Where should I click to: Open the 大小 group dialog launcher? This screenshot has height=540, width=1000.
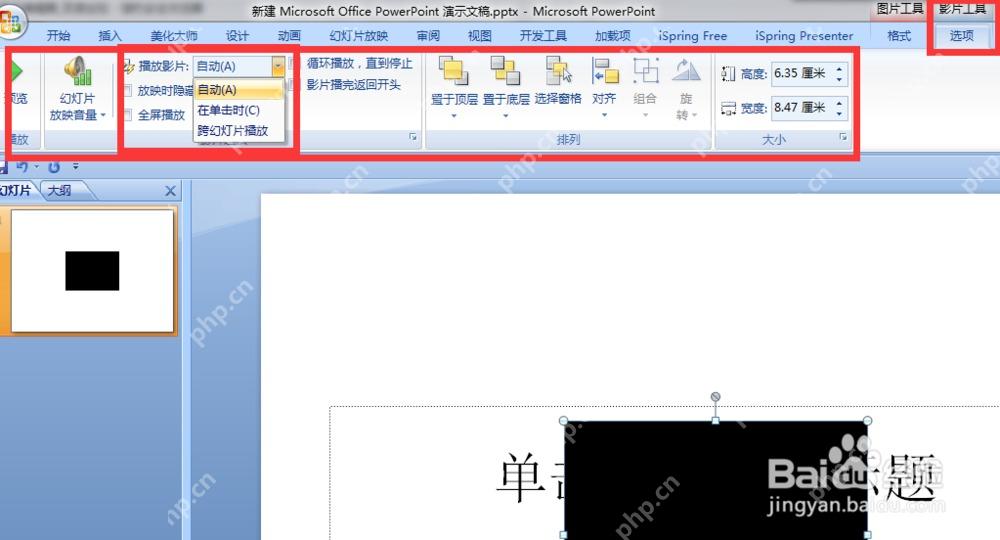[843, 137]
